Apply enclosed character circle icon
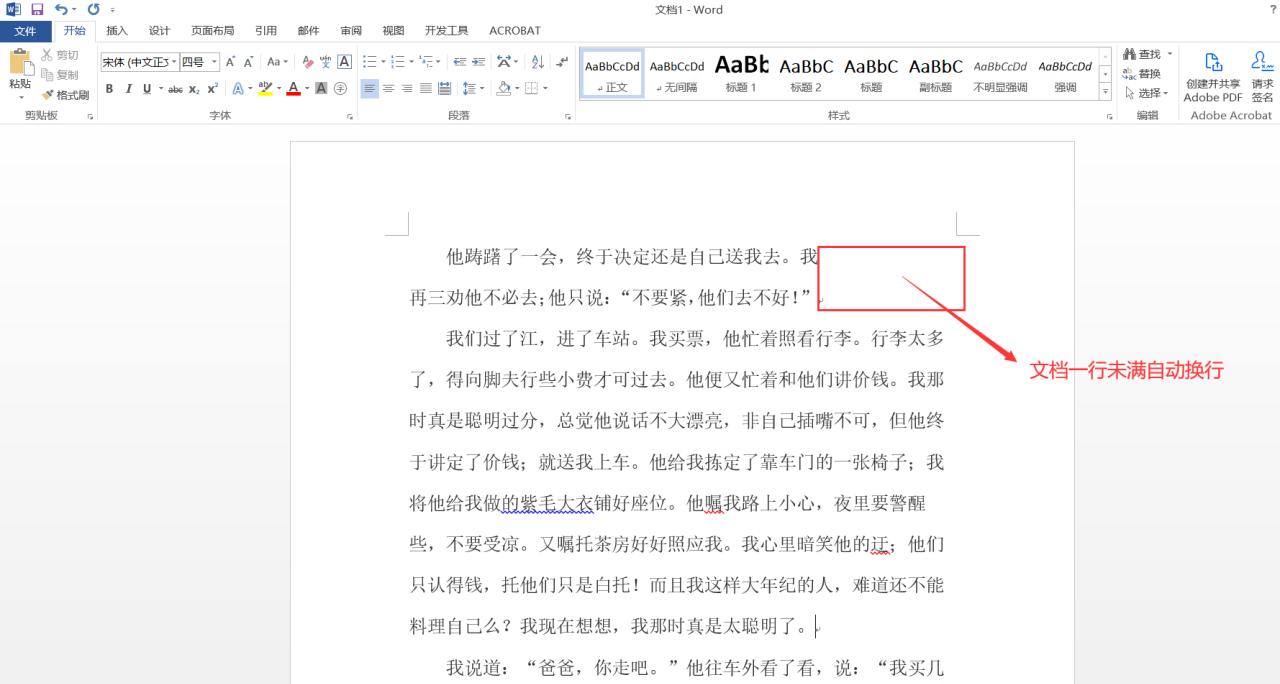Image resolution: width=1280 pixels, height=684 pixels. tap(340, 89)
